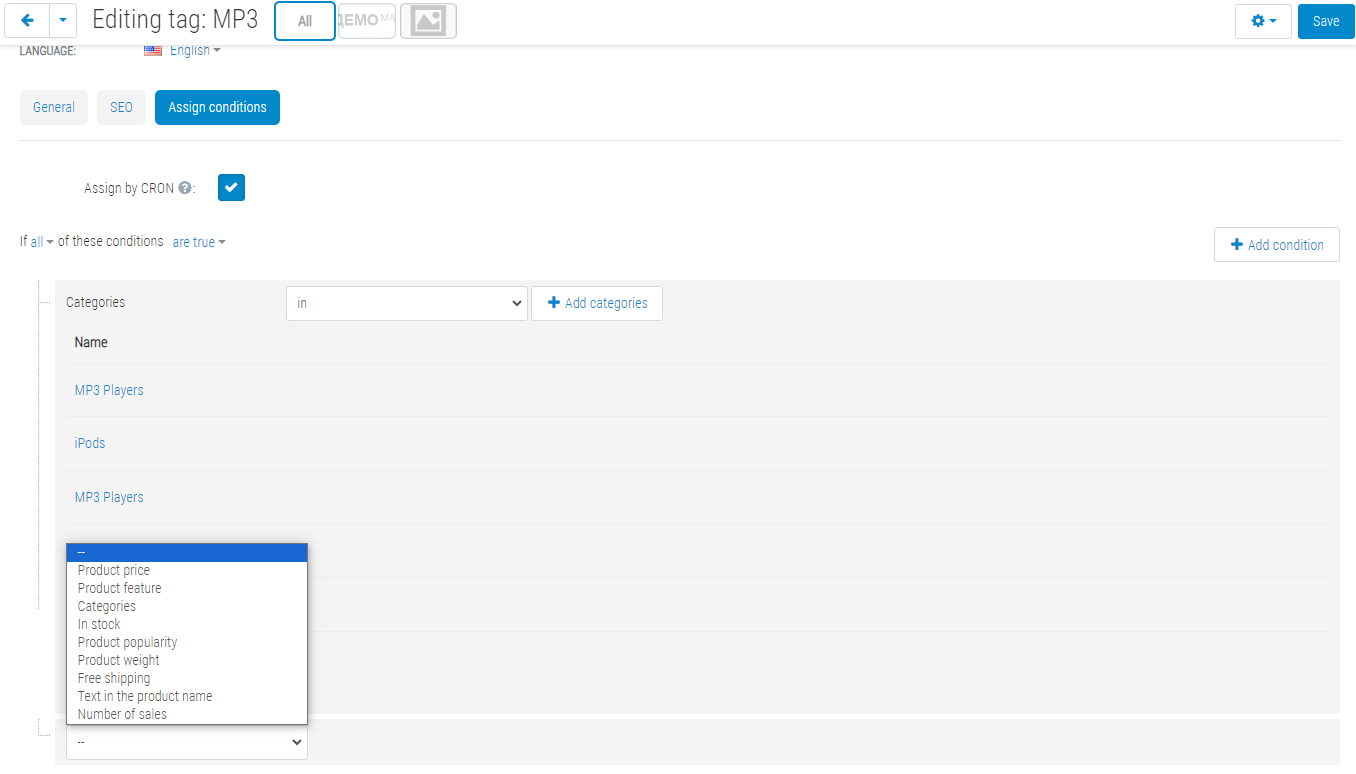Click the Name column header

click(91, 342)
